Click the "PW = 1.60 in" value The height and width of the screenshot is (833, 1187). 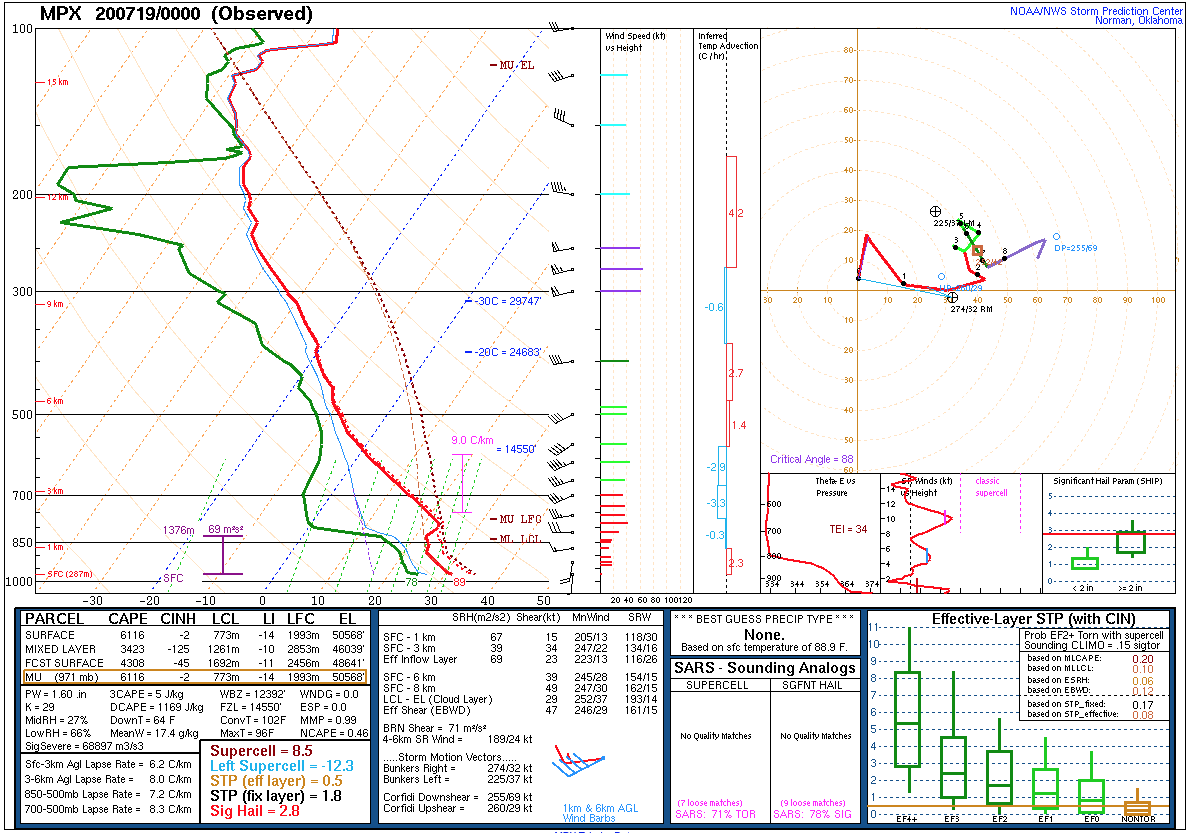(56, 694)
